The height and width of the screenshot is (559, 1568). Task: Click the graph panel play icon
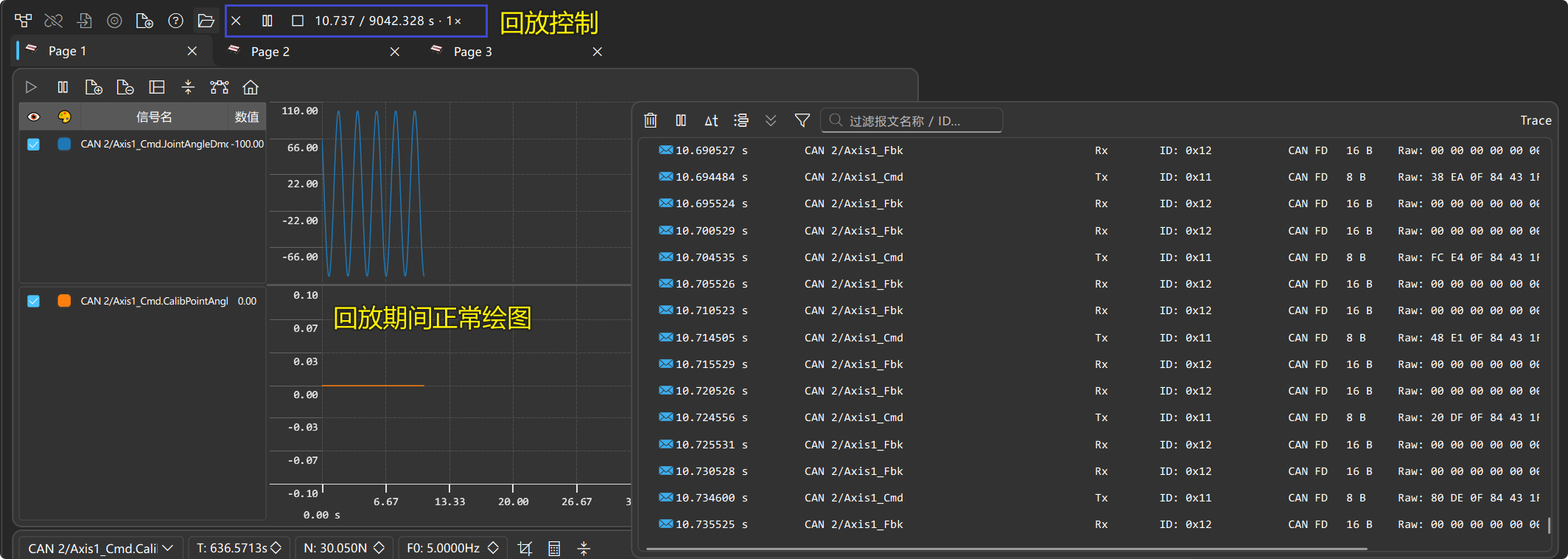(x=31, y=87)
